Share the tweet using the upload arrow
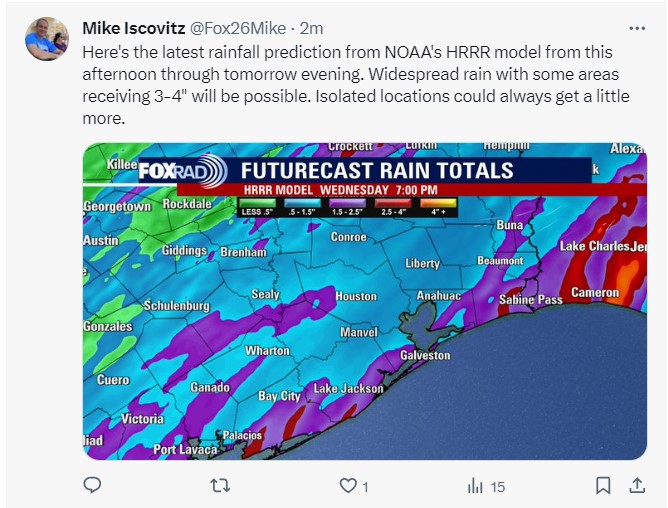 pos(636,486)
